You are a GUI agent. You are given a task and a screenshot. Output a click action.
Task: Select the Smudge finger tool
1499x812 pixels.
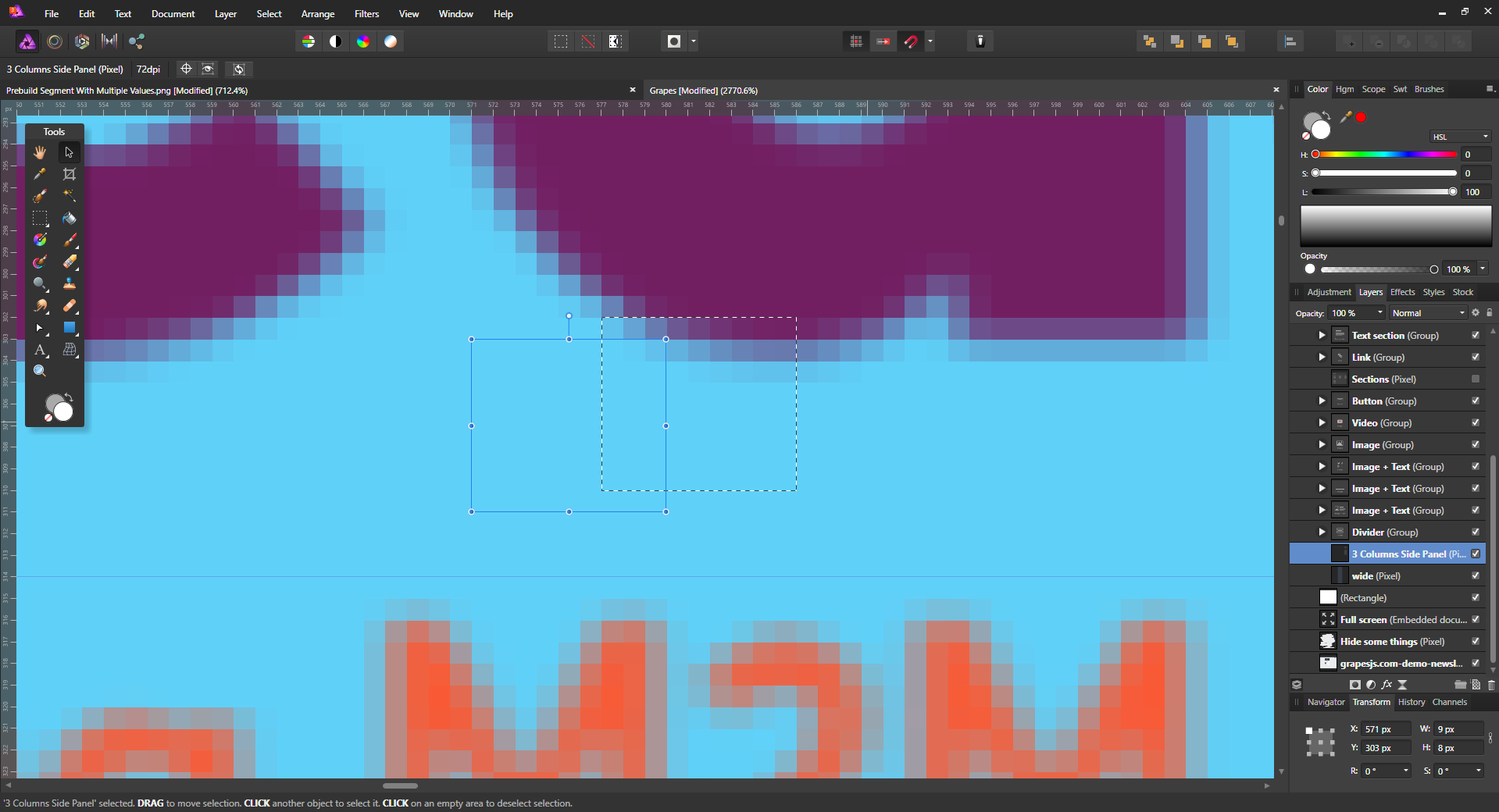coord(40,305)
